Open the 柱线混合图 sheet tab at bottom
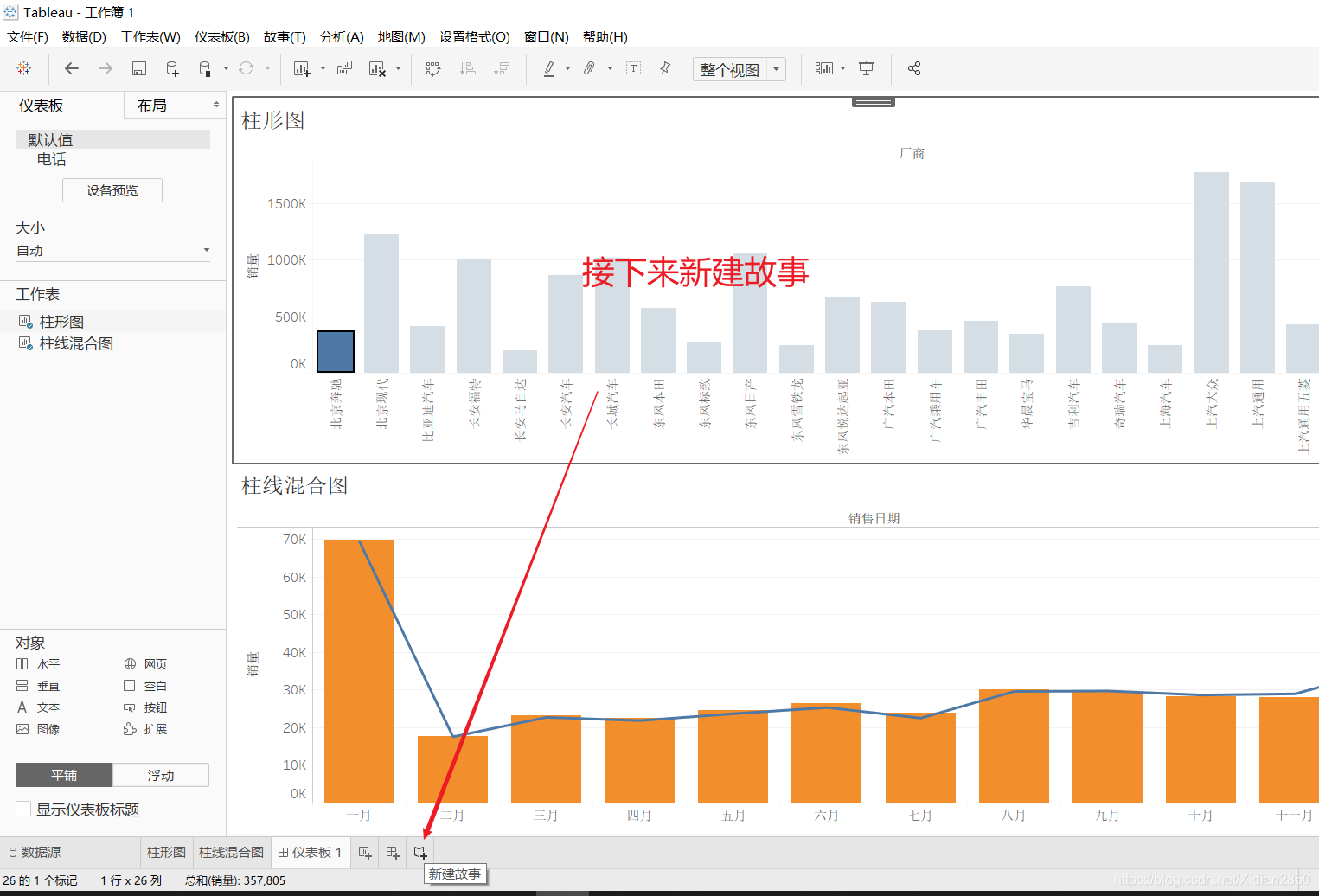 point(231,853)
